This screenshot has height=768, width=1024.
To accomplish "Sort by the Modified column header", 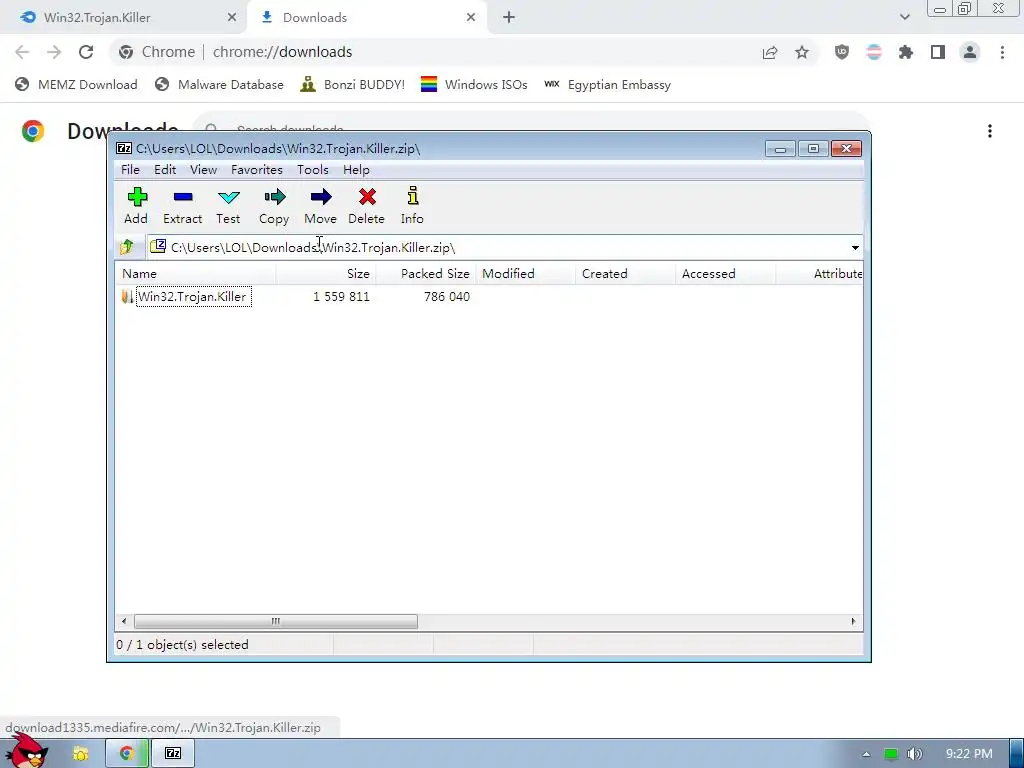I will coord(526,274).
